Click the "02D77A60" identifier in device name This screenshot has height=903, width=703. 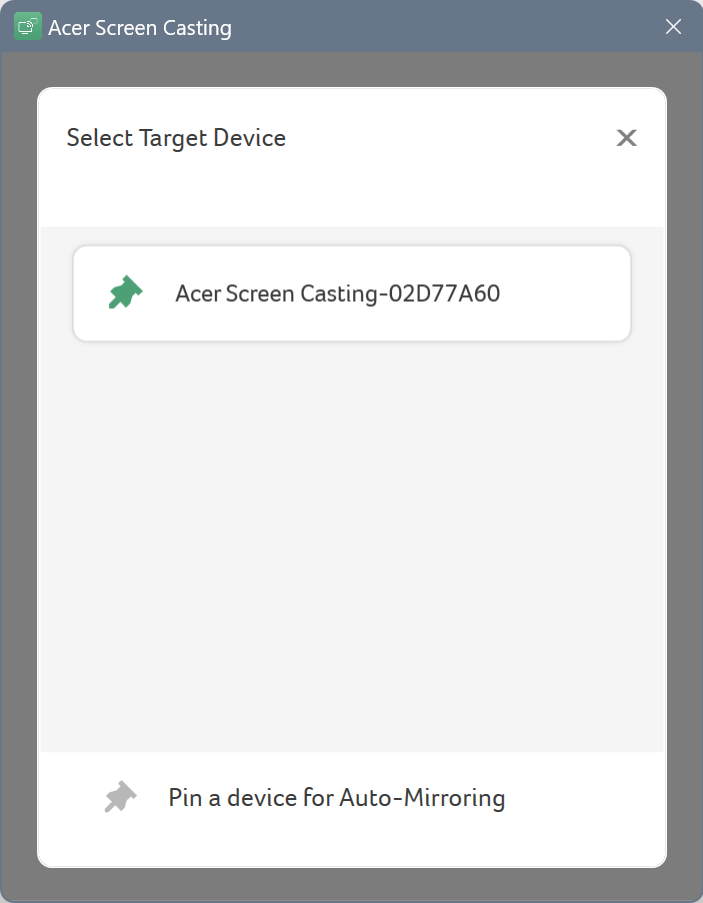[x=444, y=294]
